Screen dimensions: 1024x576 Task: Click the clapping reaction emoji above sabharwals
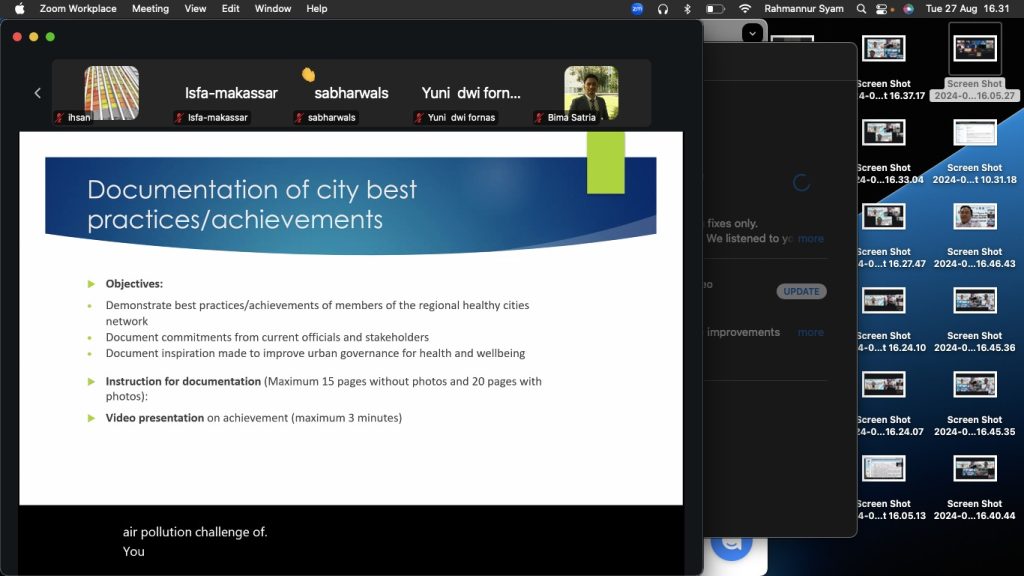point(308,74)
